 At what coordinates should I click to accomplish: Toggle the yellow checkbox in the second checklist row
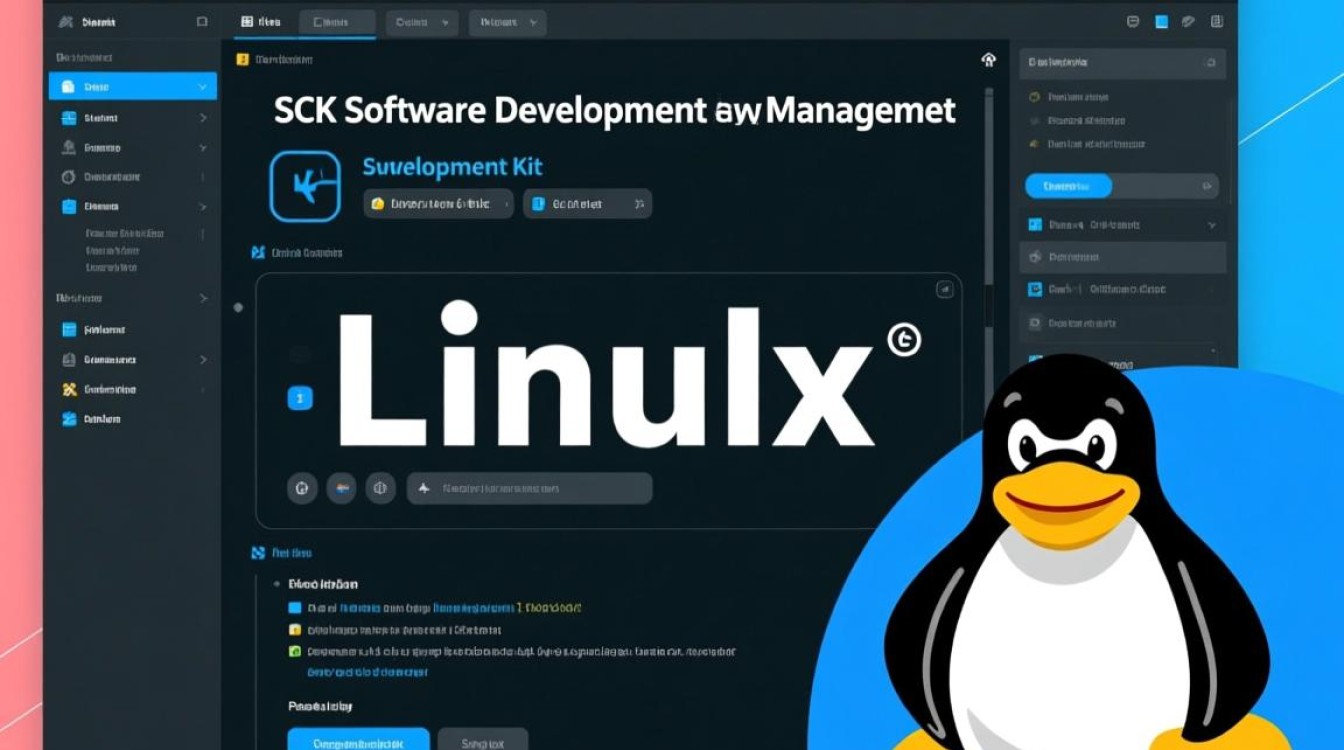(x=294, y=629)
